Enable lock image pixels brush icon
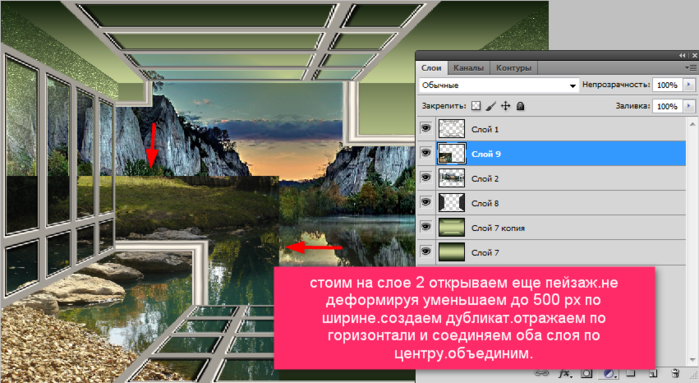The width and height of the screenshot is (699, 383). (490, 106)
